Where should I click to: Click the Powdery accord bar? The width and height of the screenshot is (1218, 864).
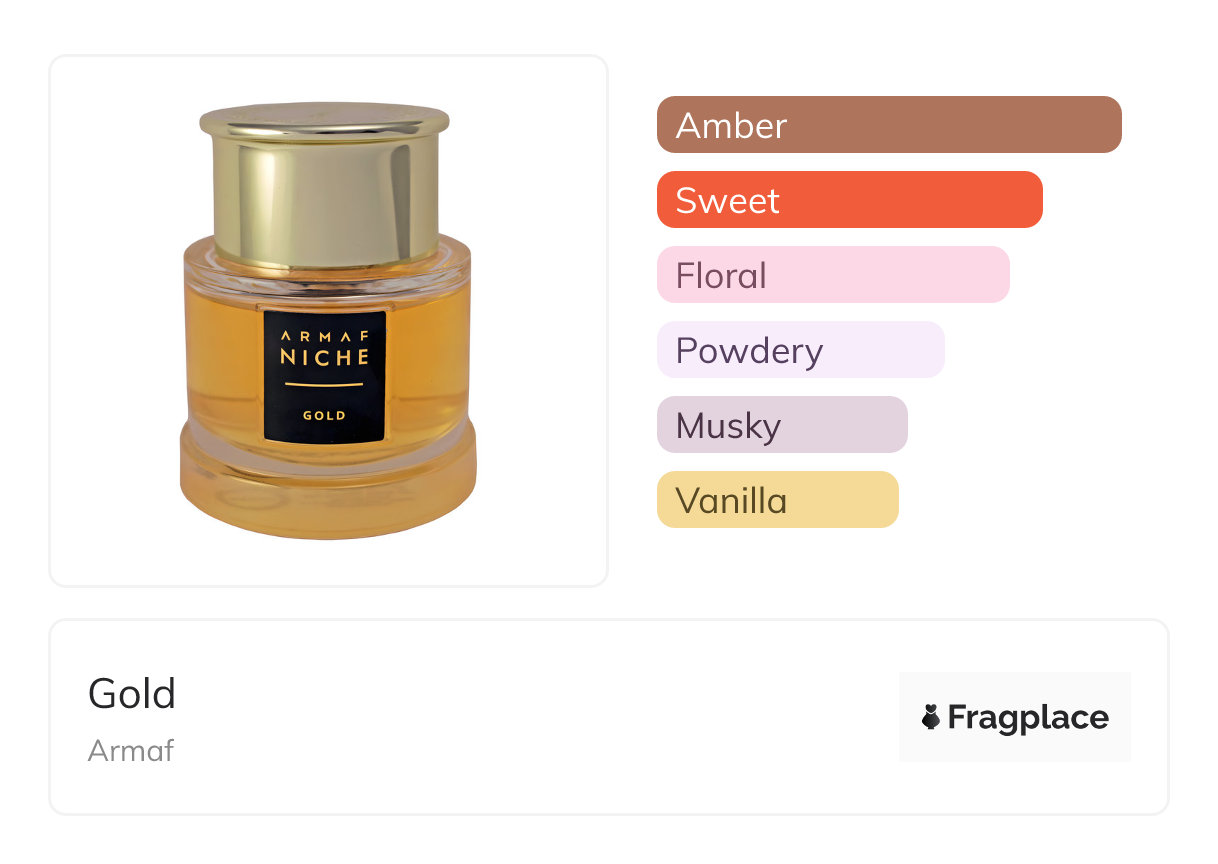[801, 349]
